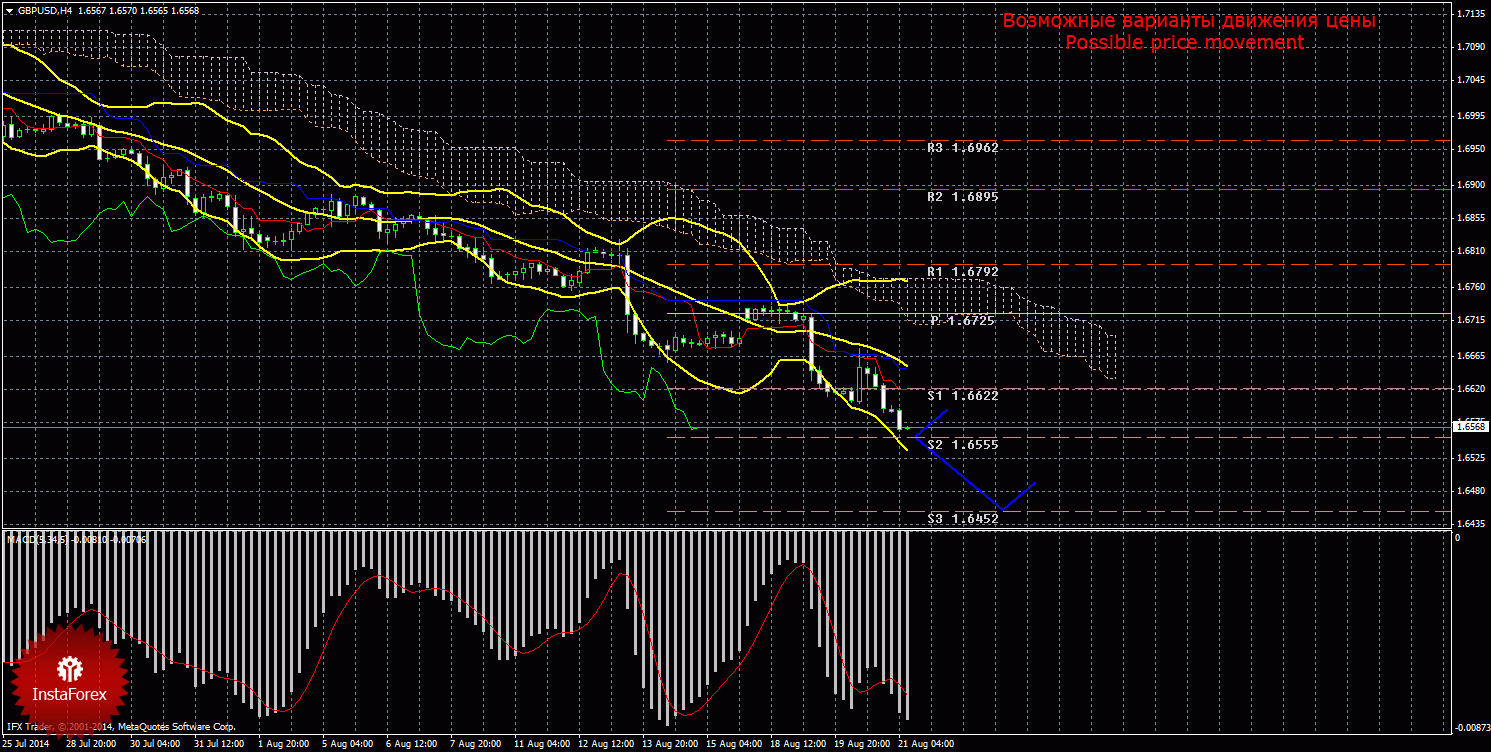Select the R2 1.6895 resistance label

962,197
